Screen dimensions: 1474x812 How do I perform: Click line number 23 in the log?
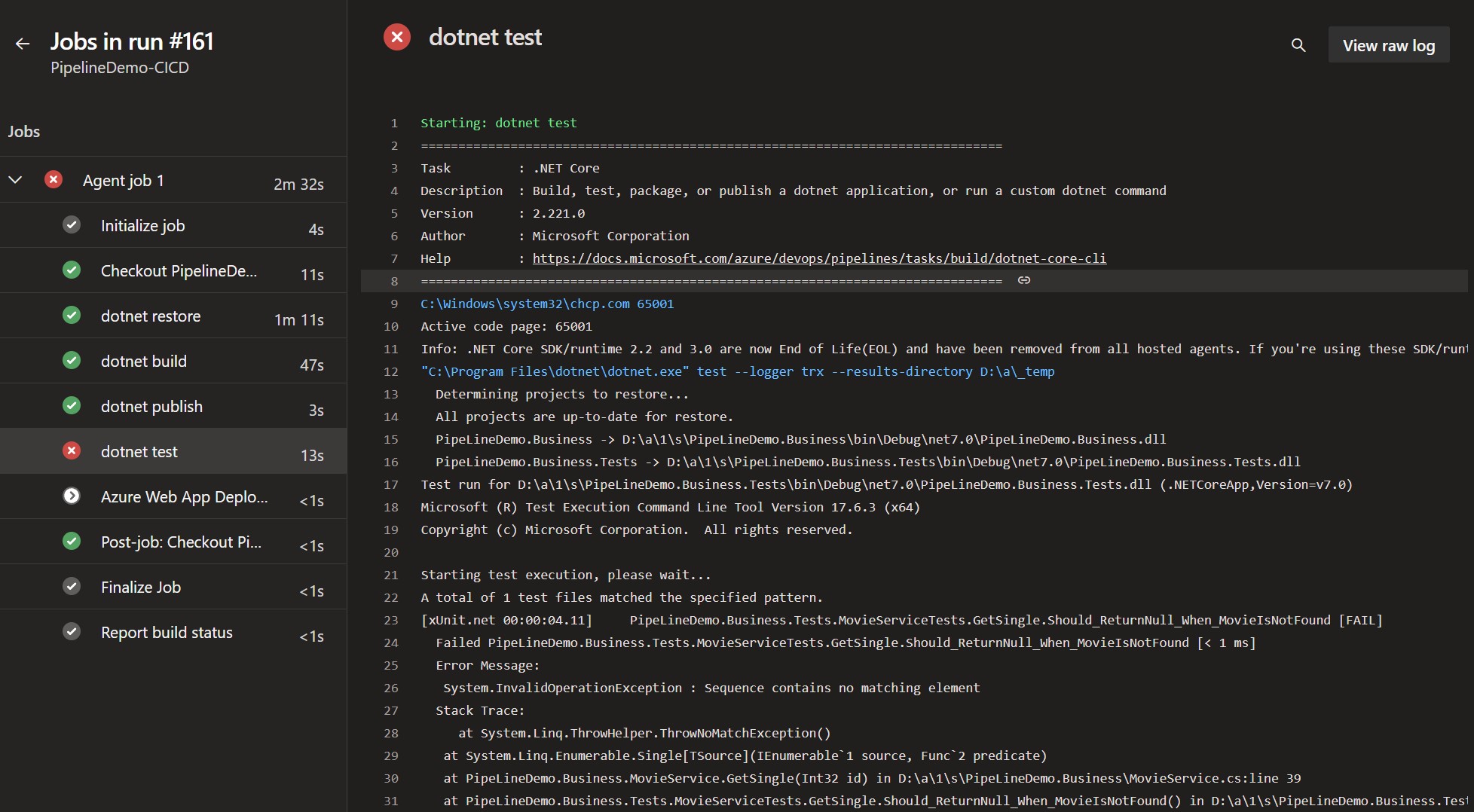[391, 620]
